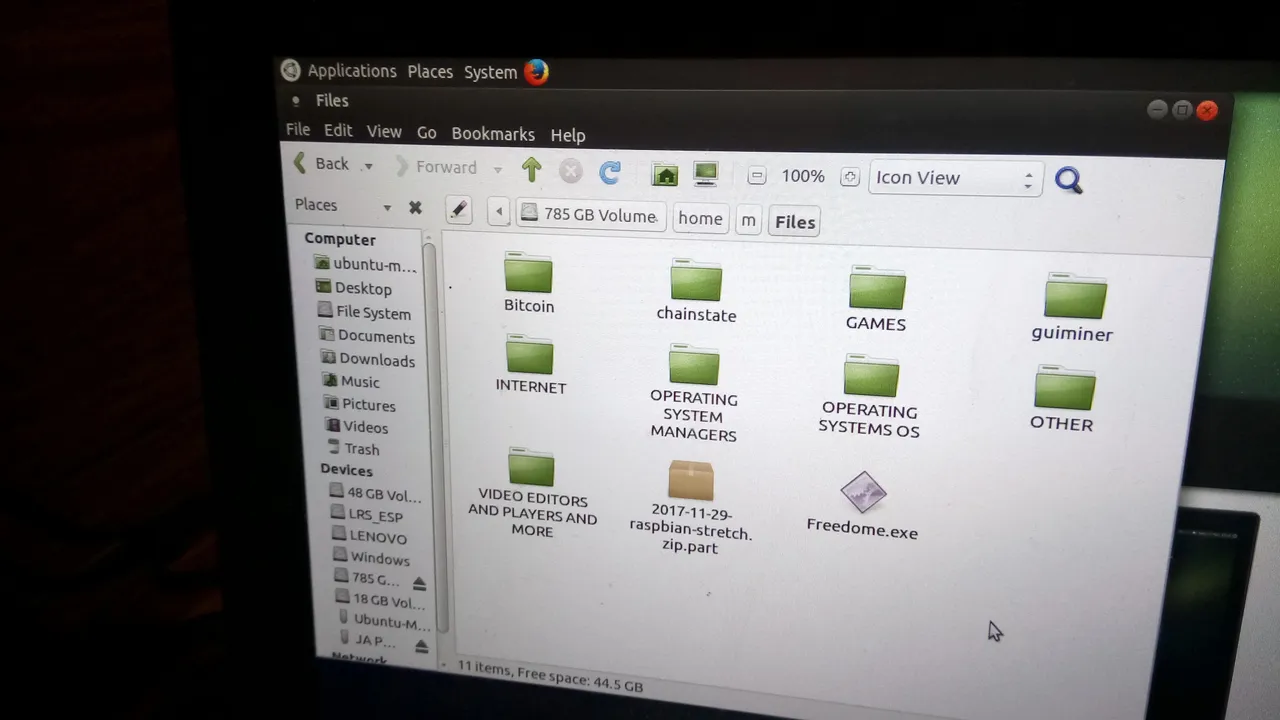The height and width of the screenshot is (720, 1280).
Task: Select ubuntu-m... in the sidebar
Action: (x=365, y=265)
